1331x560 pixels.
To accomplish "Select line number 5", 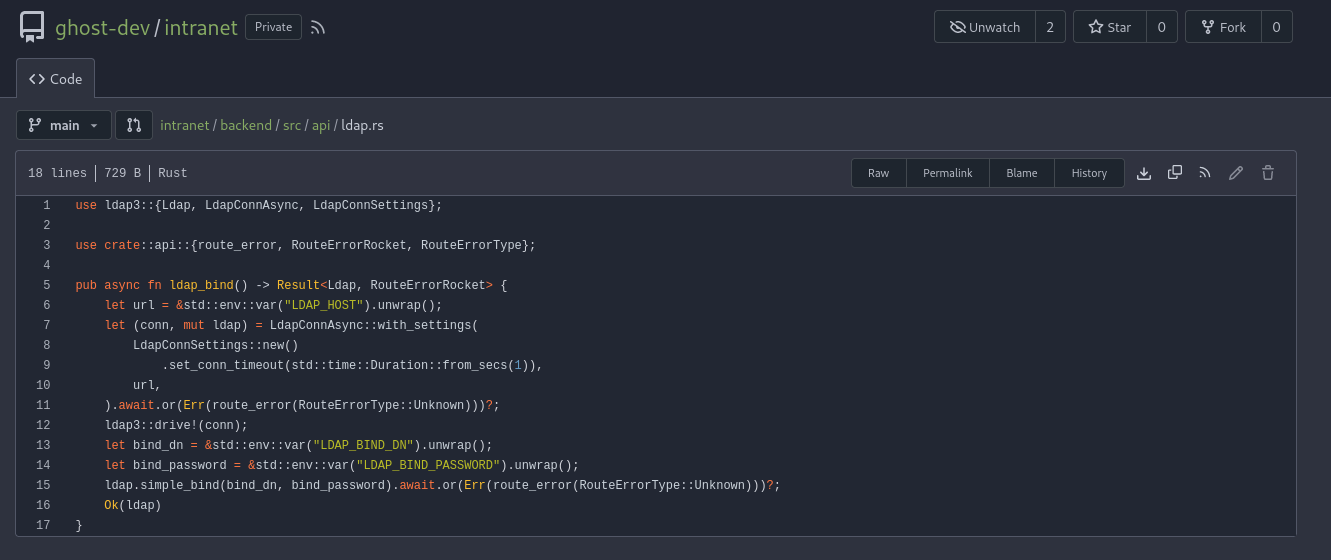I will 46,285.
